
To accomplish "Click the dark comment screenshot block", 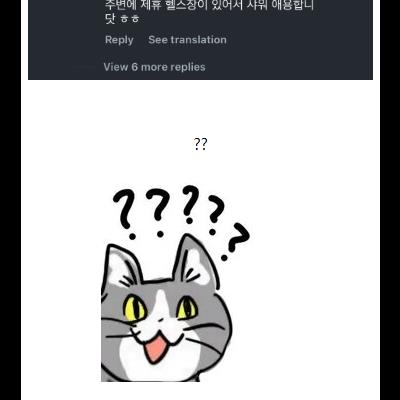I will 200,40.
